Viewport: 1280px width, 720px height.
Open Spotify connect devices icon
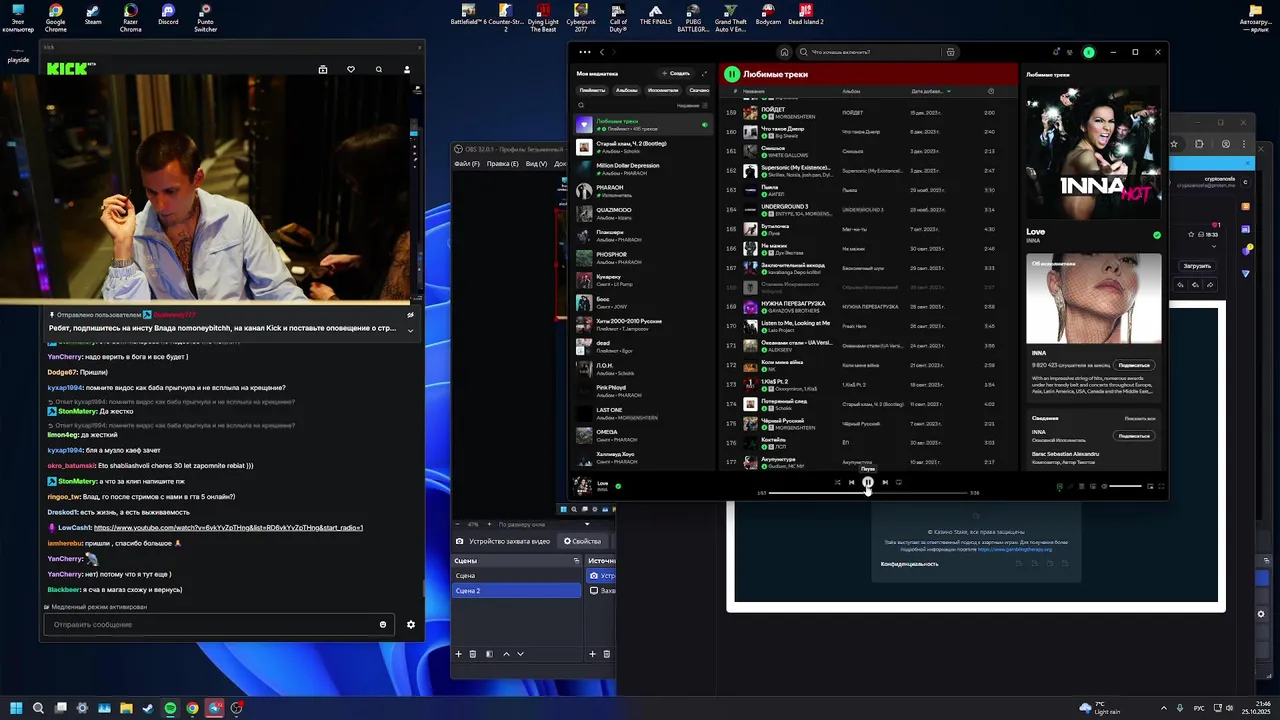pos(1093,486)
